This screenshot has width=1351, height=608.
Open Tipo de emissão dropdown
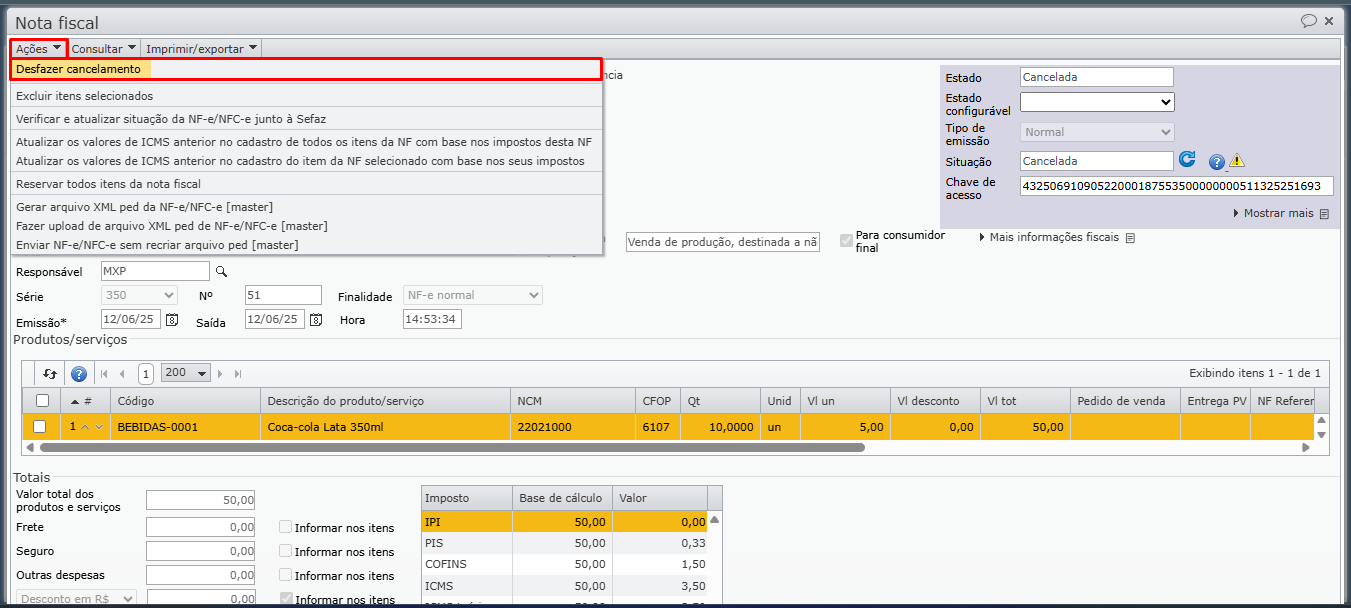[1097, 132]
